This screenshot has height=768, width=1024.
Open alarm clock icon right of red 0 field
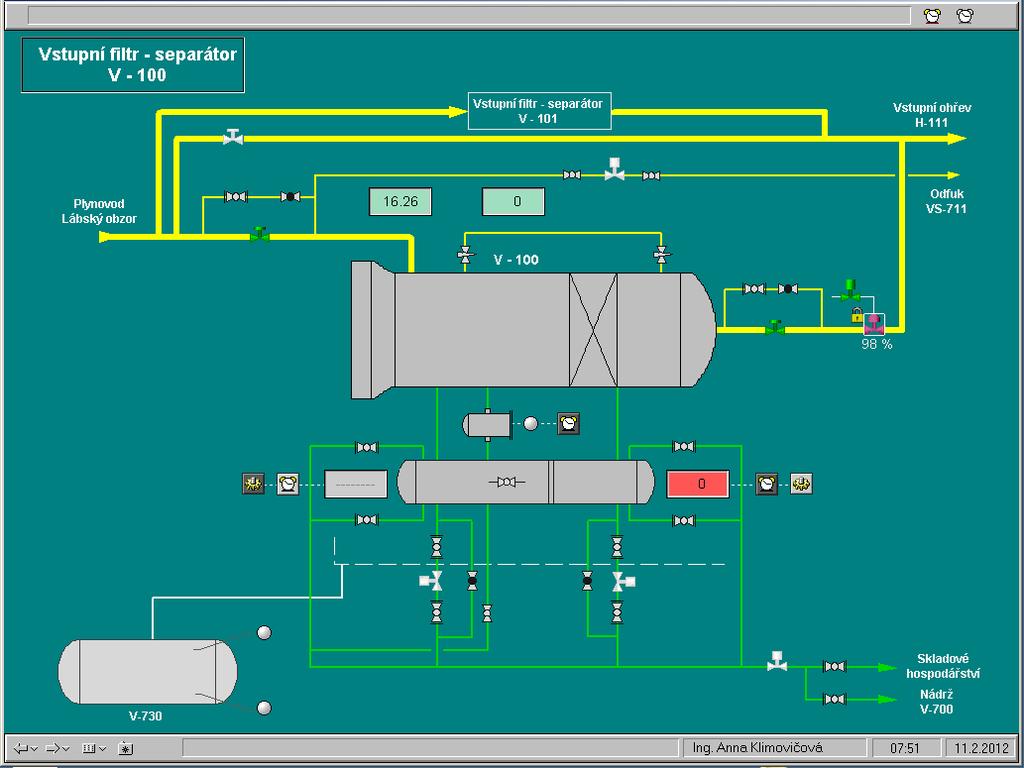(767, 484)
